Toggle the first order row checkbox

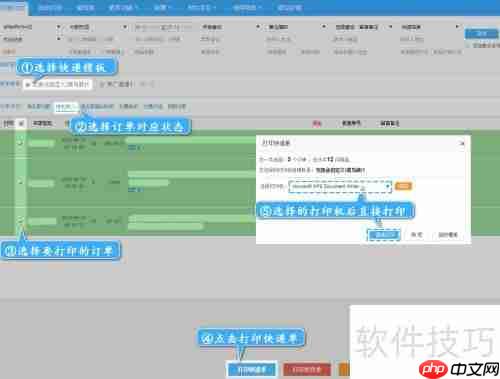(x=20, y=143)
